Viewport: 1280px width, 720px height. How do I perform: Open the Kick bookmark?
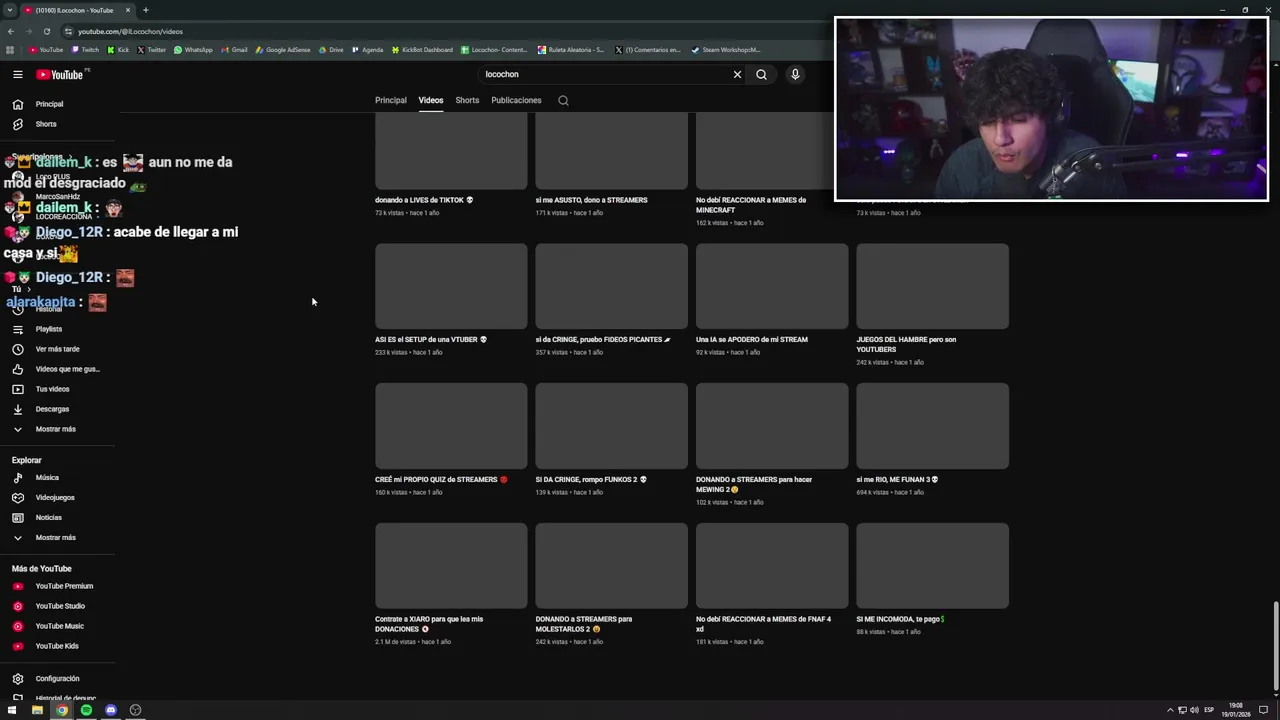coord(118,50)
